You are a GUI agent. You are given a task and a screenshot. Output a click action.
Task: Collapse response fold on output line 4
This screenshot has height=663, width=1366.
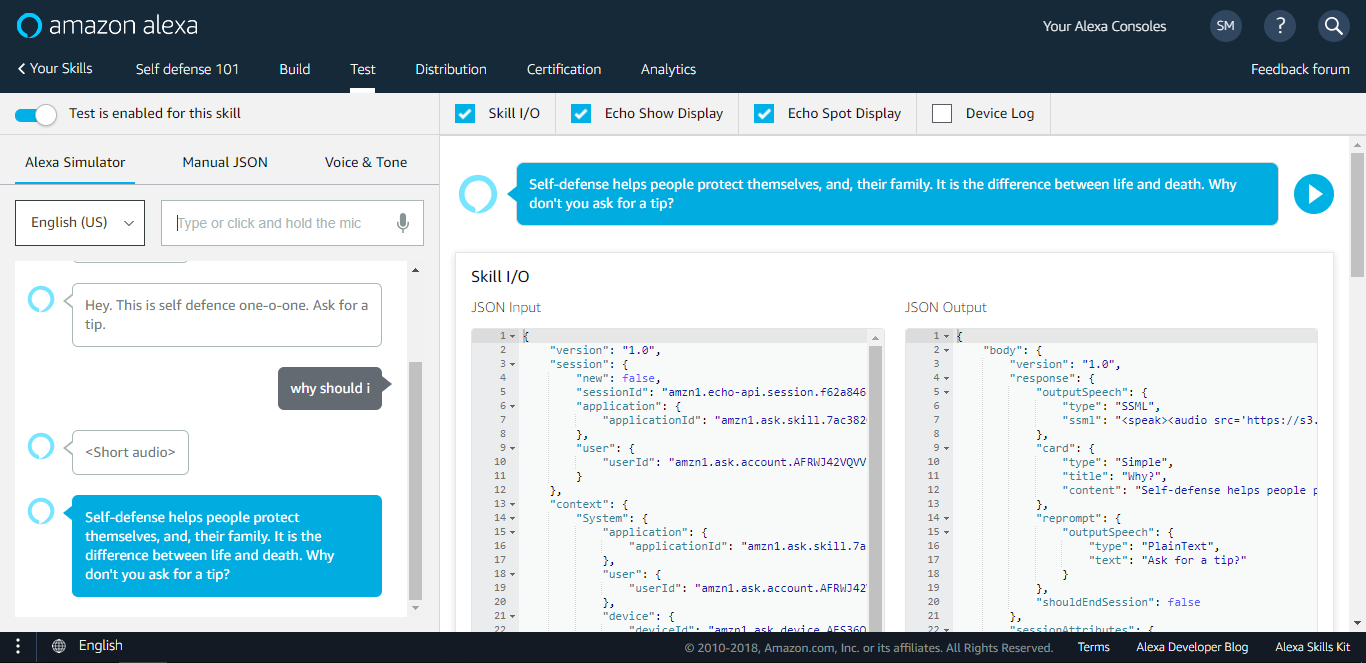[945, 378]
